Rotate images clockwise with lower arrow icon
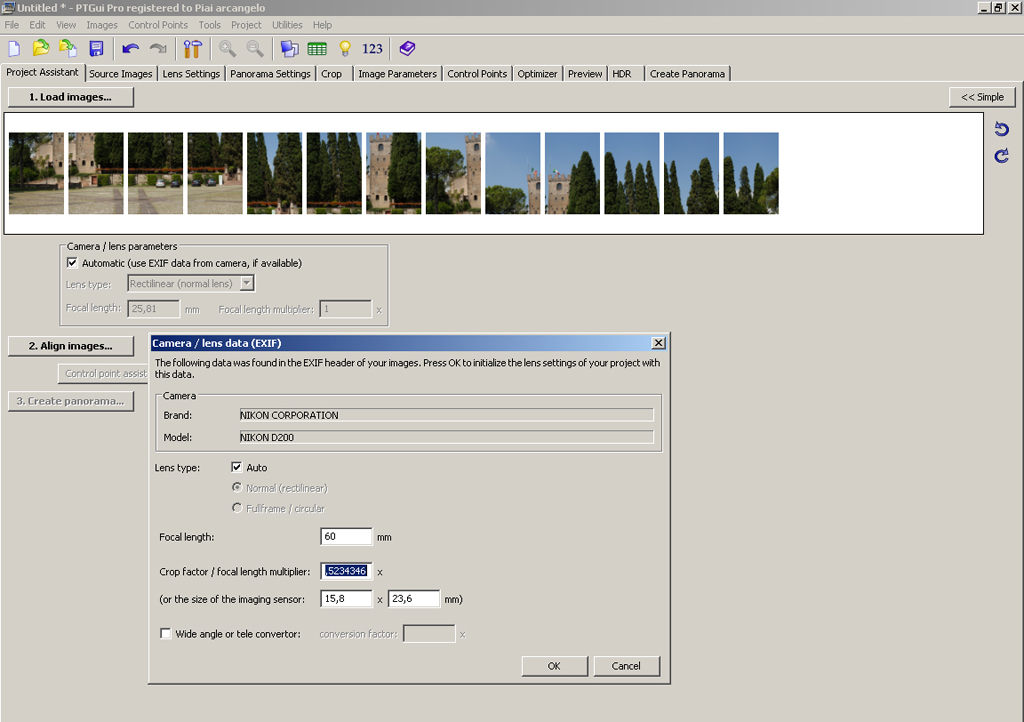Viewport: 1024px width, 722px height. click(1002, 156)
